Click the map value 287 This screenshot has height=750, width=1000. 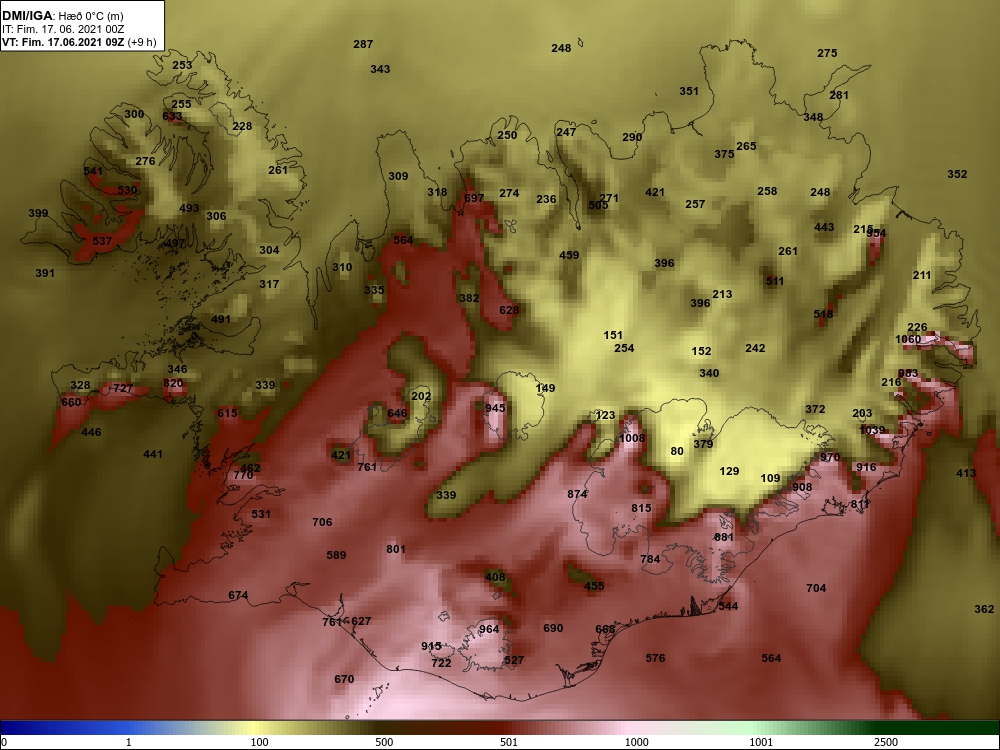363,44
